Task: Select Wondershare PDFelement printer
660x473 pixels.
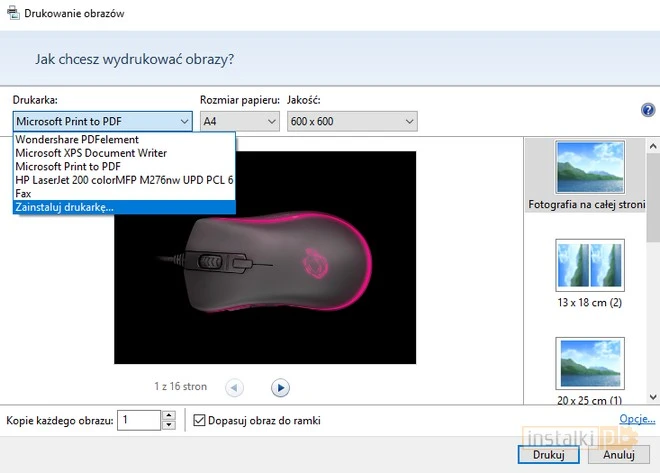Action: (x=77, y=140)
